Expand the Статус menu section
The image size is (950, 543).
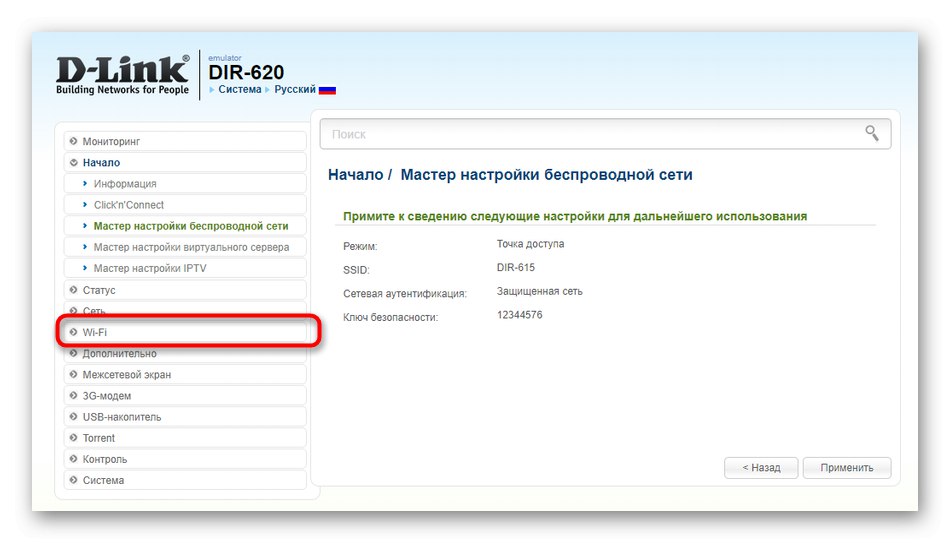(185, 290)
